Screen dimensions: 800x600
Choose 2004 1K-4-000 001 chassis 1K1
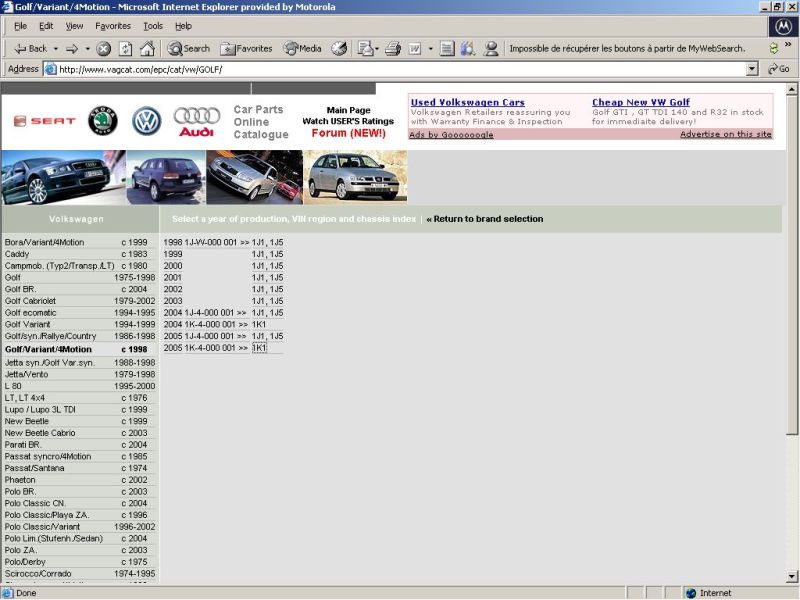point(259,324)
